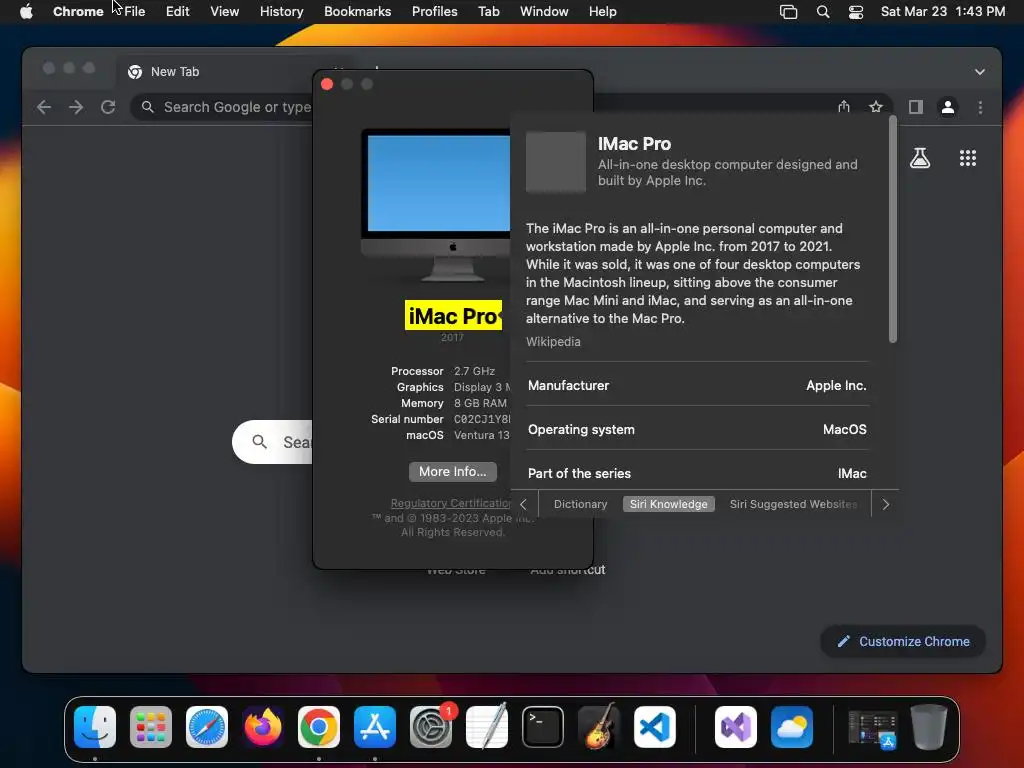The height and width of the screenshot is (768, 1024).
Task: Launch Terminal from the Dock
Action: pyautogui.click(x=543, y=727)
